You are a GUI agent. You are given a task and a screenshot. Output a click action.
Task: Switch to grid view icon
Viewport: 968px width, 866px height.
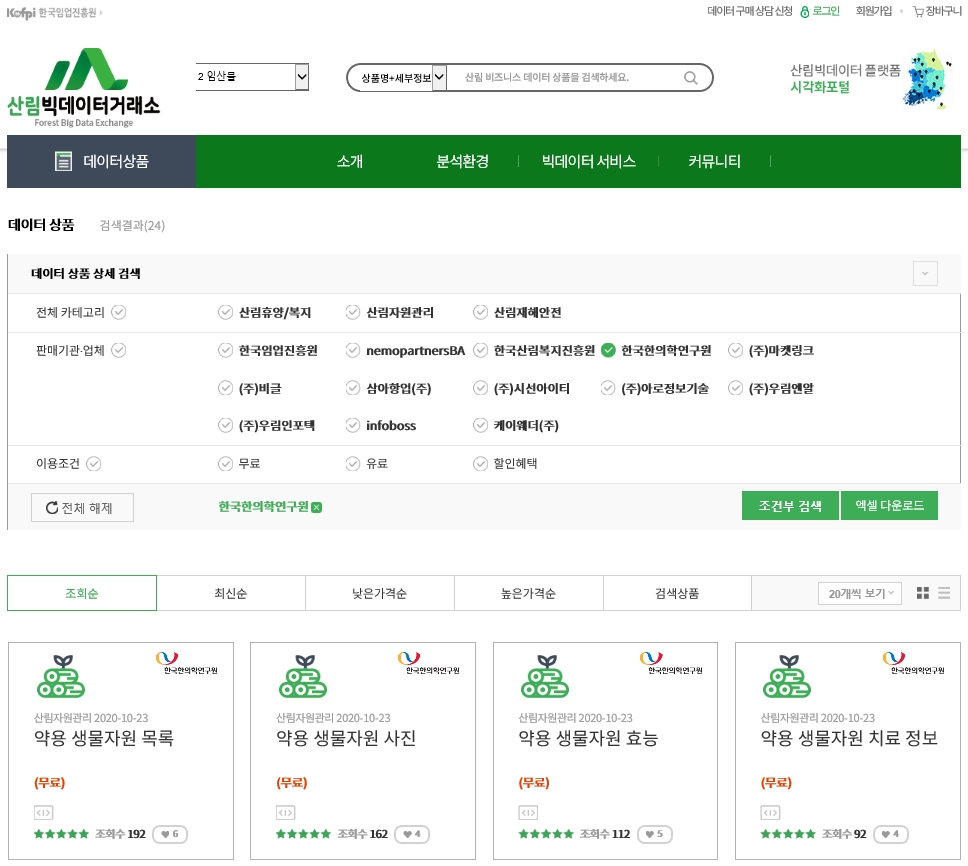(923, 593)
